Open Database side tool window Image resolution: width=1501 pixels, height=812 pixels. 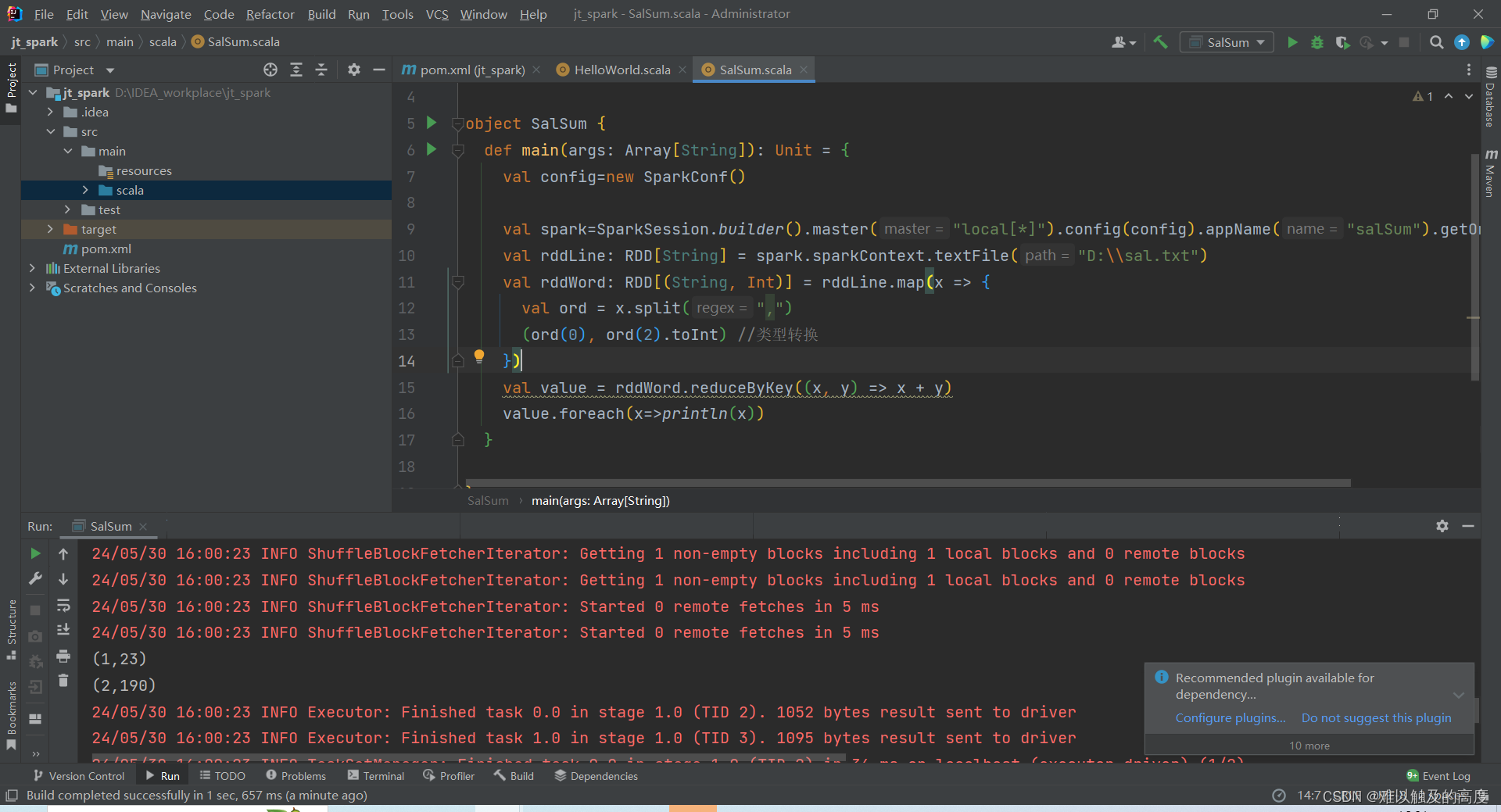click(1490, 97)
